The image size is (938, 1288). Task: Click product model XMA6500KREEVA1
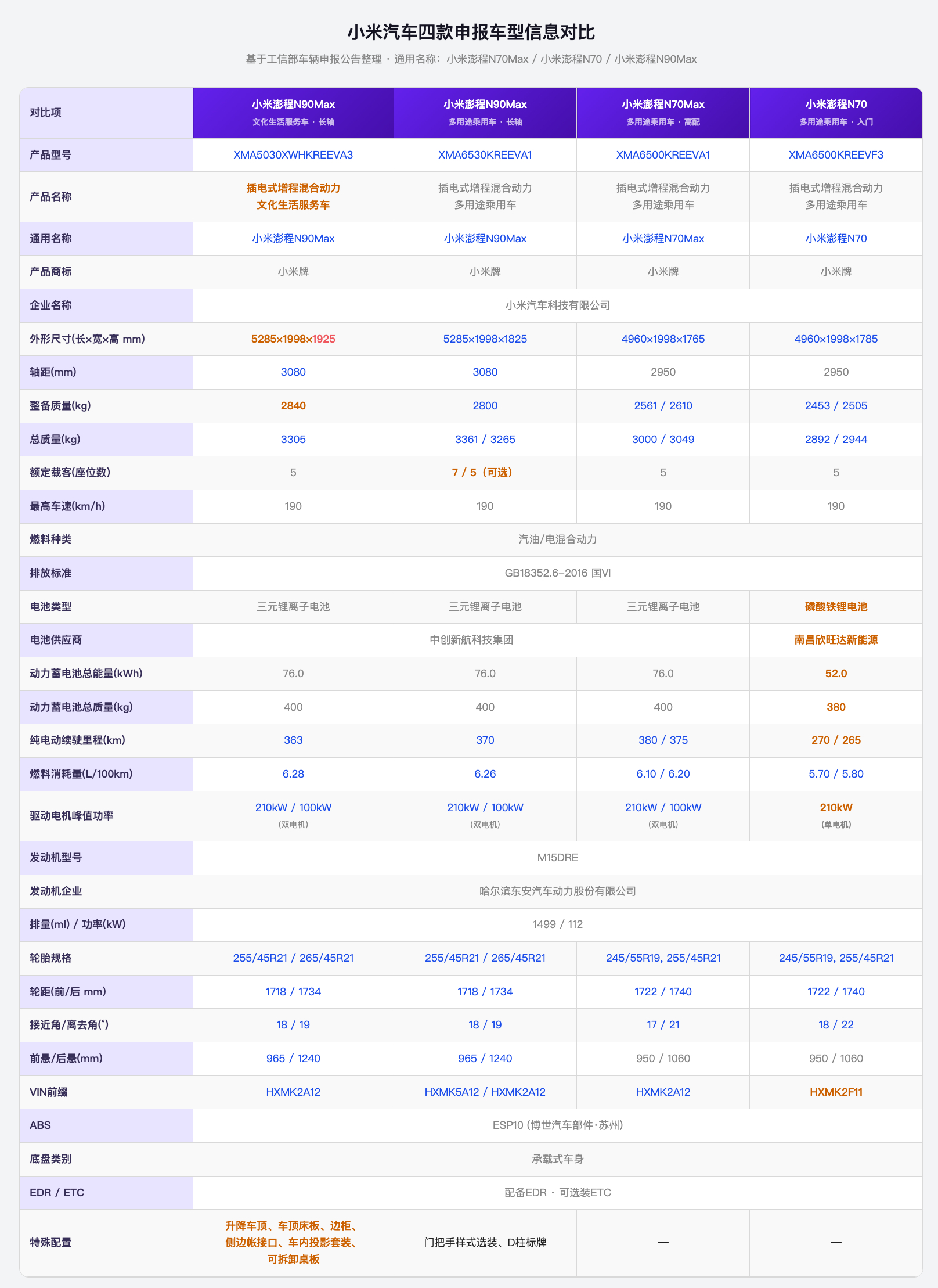point(663,155)
